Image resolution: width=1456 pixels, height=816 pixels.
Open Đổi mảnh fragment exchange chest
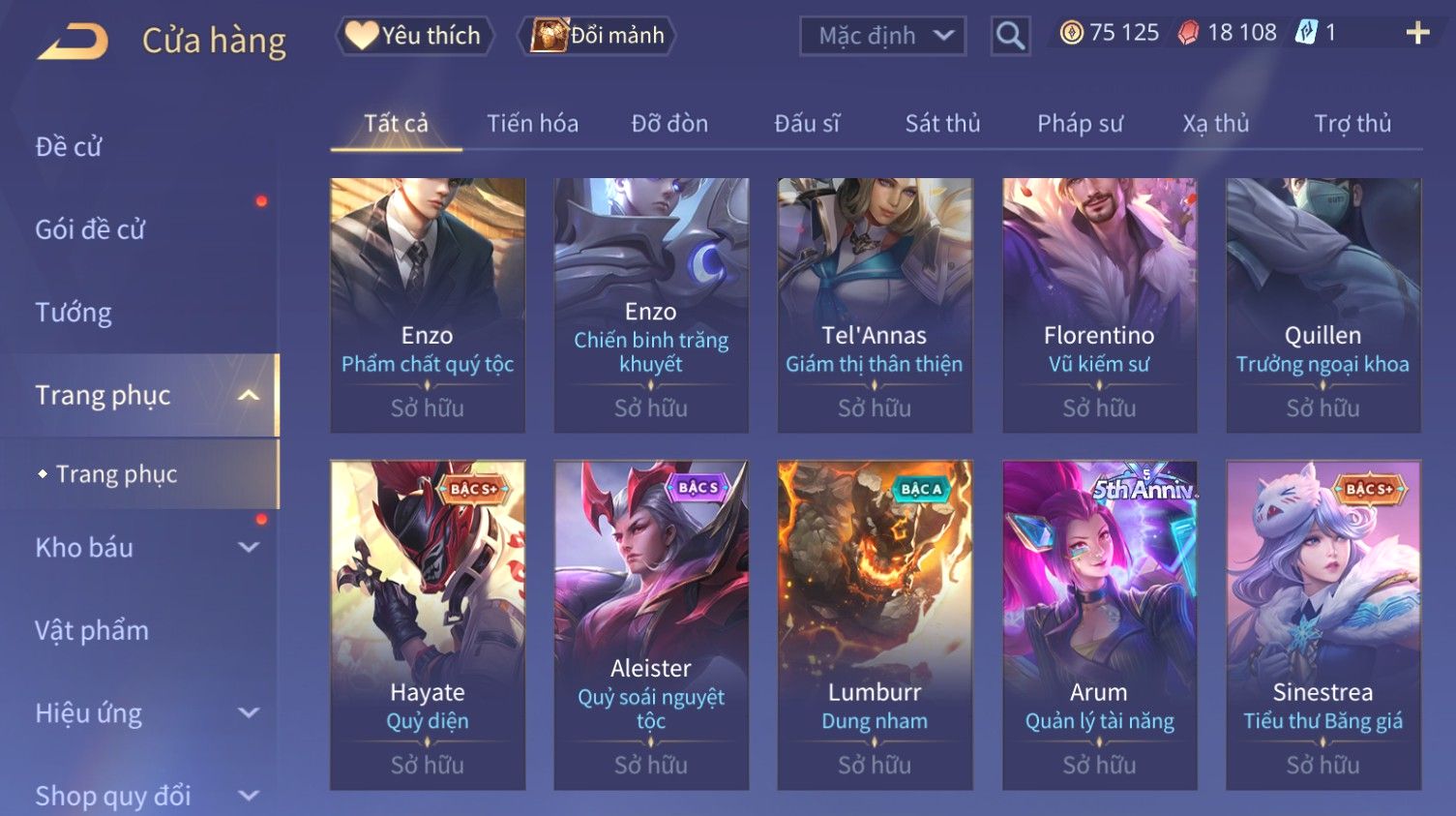coord(597,36)
